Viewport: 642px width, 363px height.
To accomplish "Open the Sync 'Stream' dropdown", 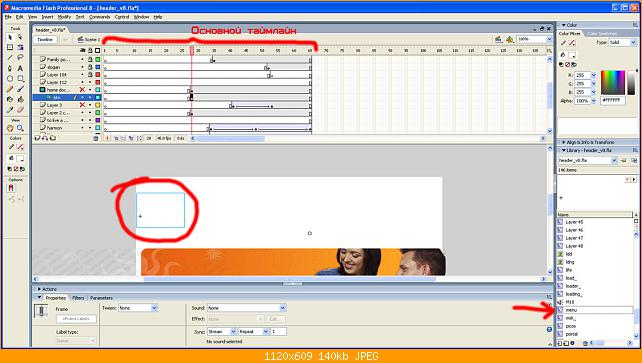I will [x=233, y=331].
